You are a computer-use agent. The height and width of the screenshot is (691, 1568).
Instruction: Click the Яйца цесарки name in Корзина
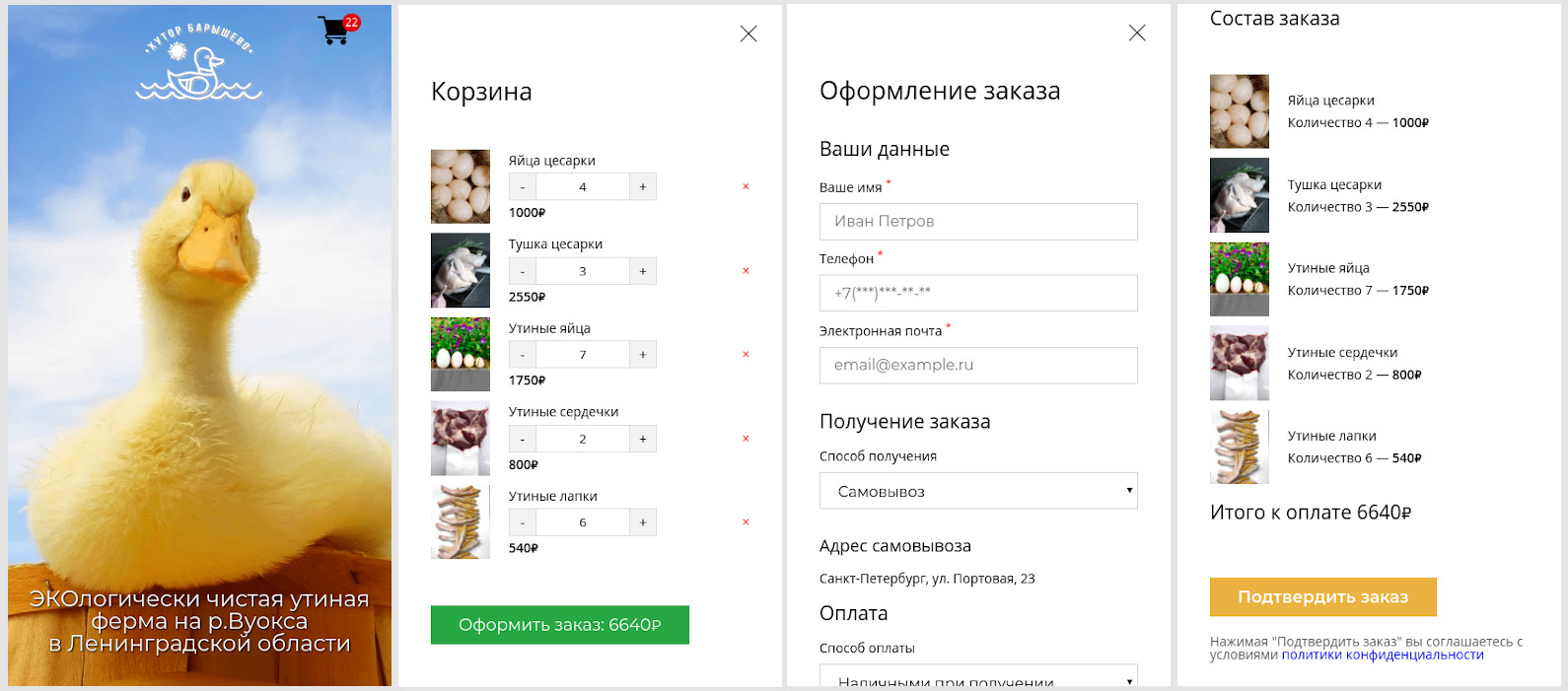552,161
